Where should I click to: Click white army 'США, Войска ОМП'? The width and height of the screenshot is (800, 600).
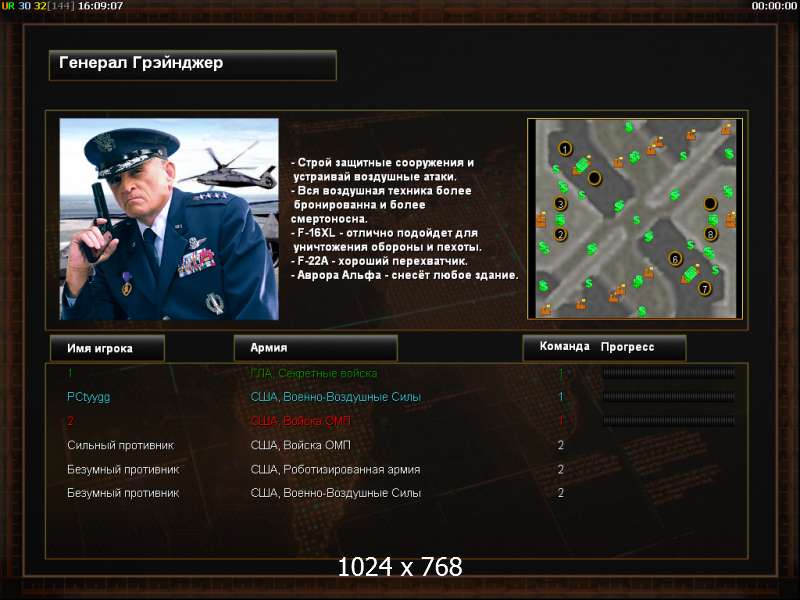(301, 445)
